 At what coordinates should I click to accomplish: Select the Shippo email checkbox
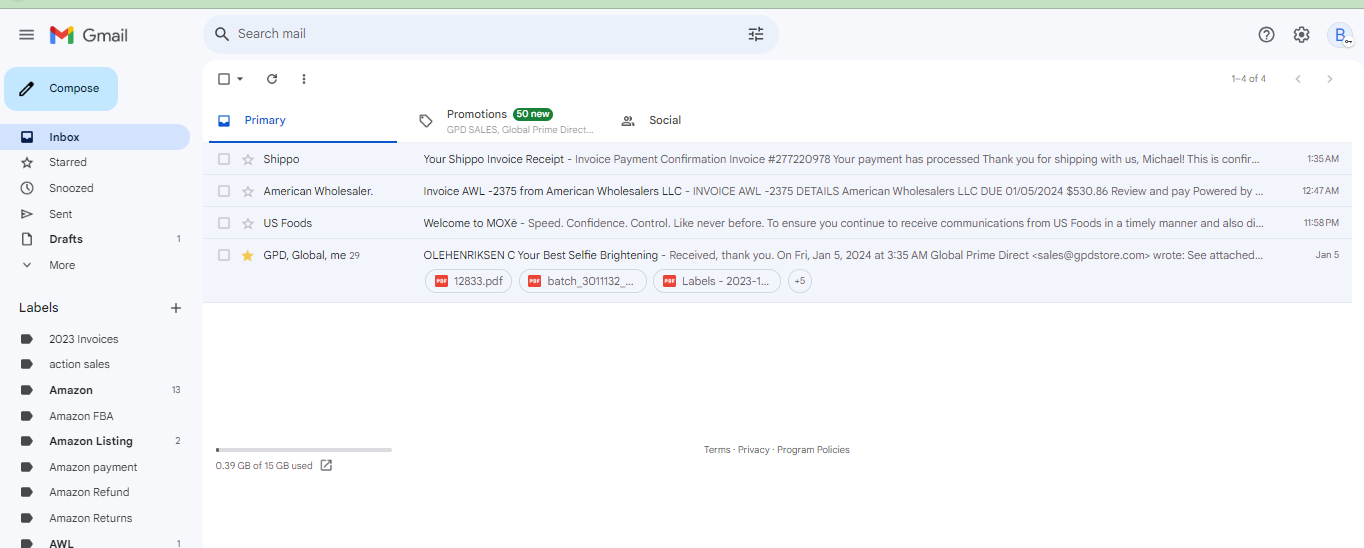224,159
